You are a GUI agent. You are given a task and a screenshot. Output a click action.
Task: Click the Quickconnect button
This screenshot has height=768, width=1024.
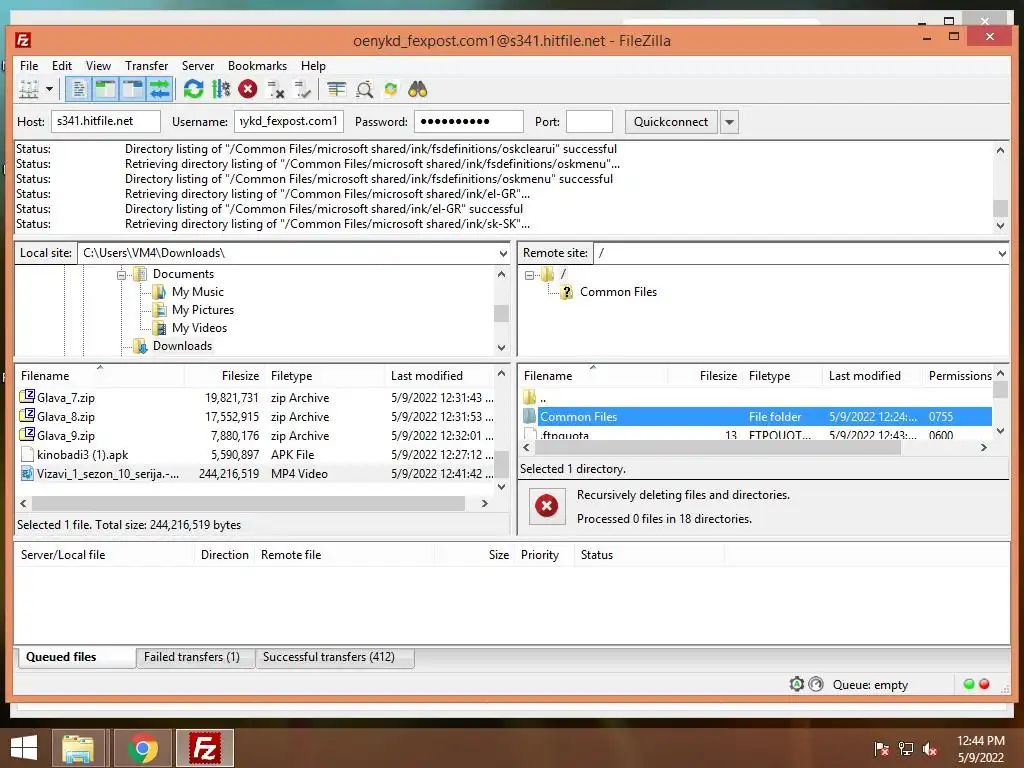[671, 122]
